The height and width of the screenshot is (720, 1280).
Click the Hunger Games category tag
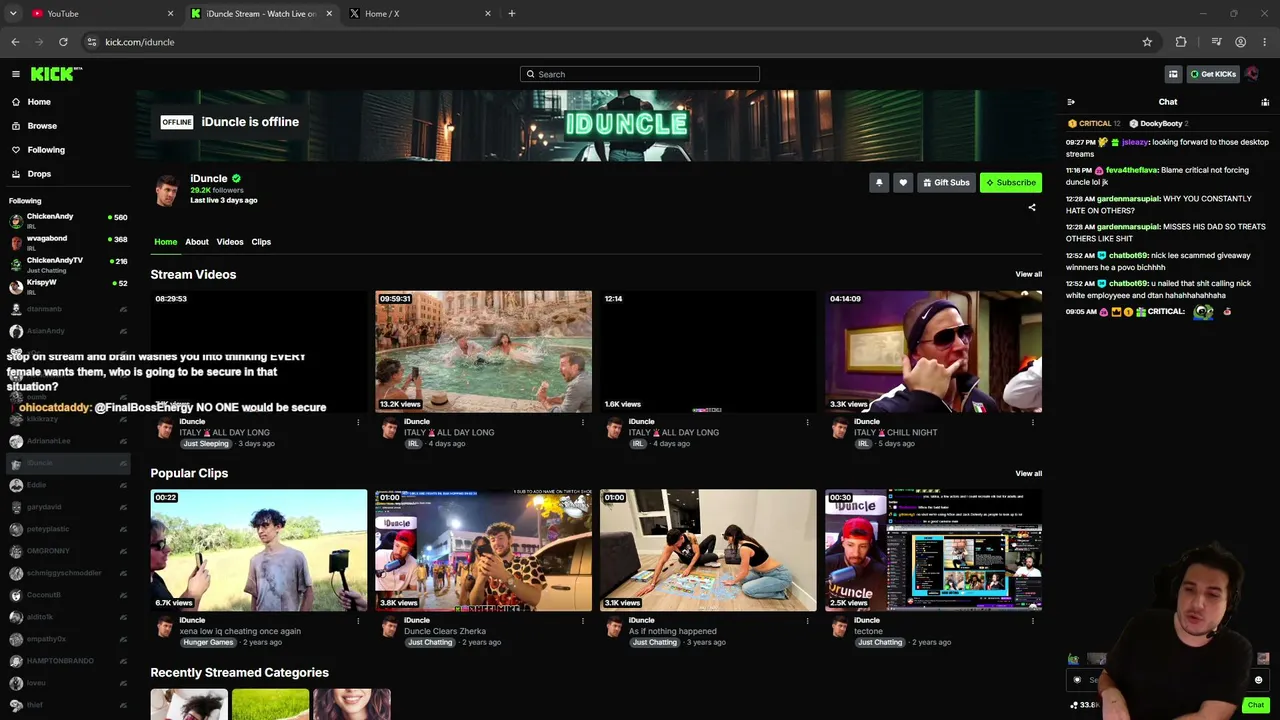click(209, 642)
